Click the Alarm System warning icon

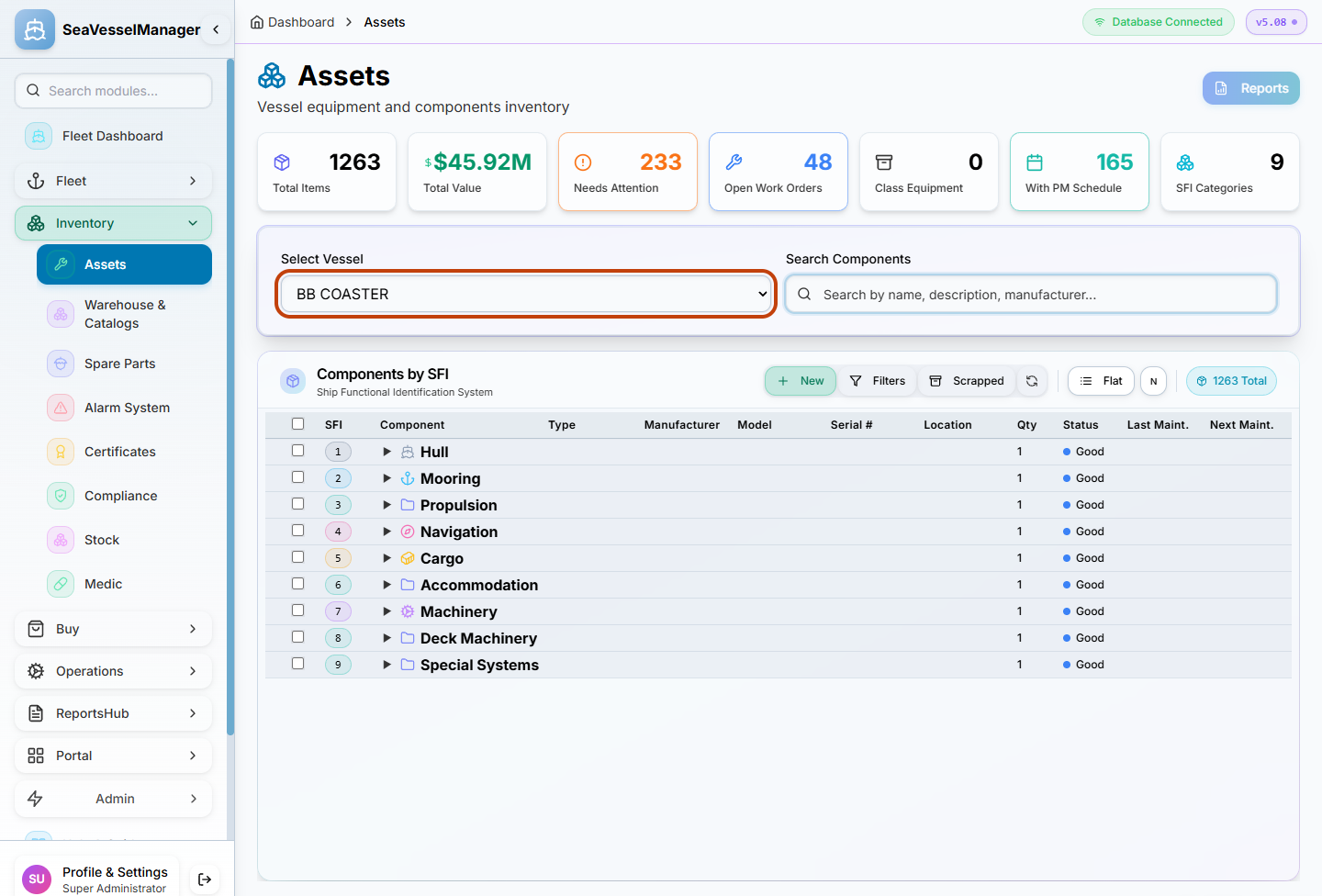[x=61, y=408]
